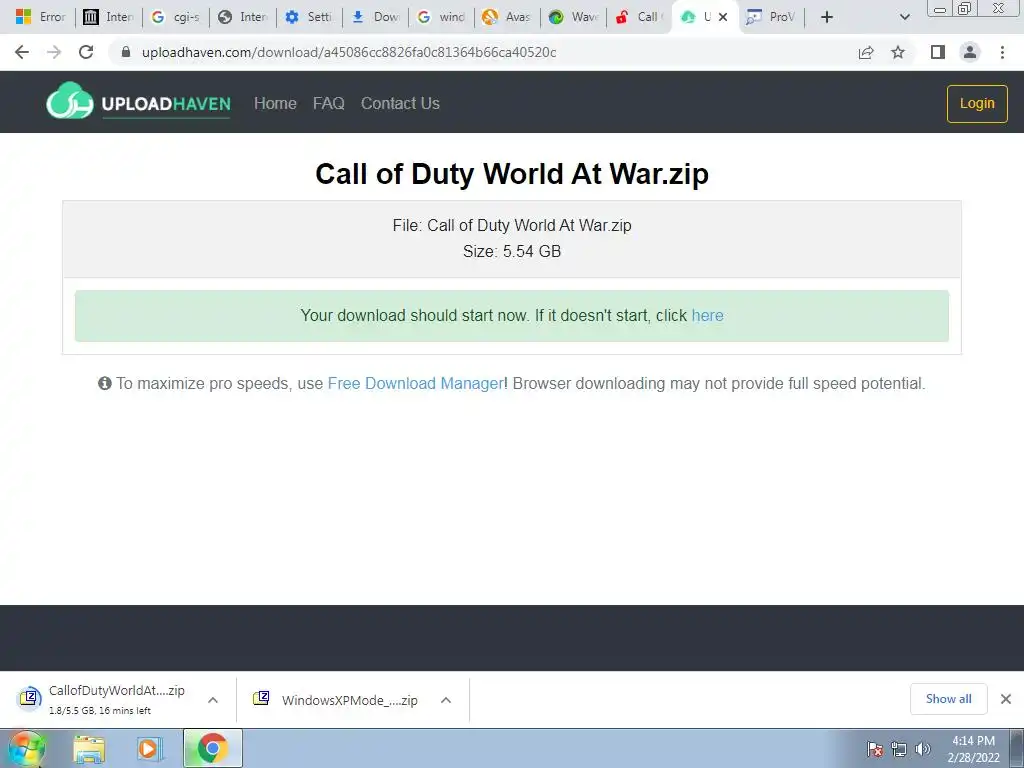This screenshot has width=1024, height=768.
Task: Open the Windows Start menu orb
Action: point(27,749)
